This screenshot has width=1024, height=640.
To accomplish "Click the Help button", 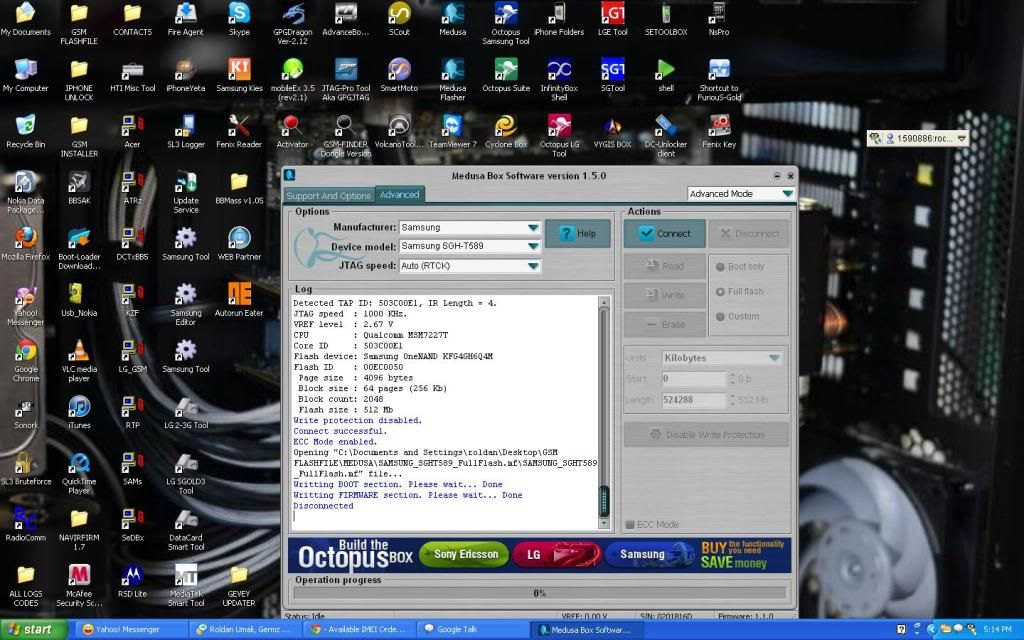I will pos(577,234).
